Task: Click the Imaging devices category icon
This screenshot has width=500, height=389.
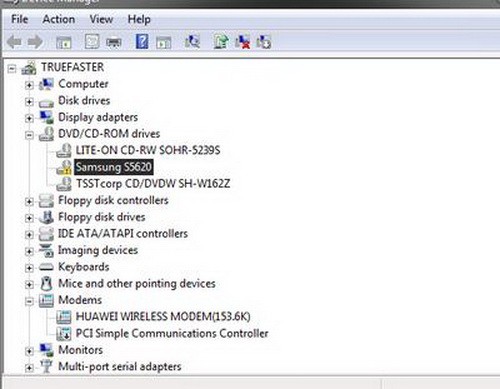Action: (46, 251)
